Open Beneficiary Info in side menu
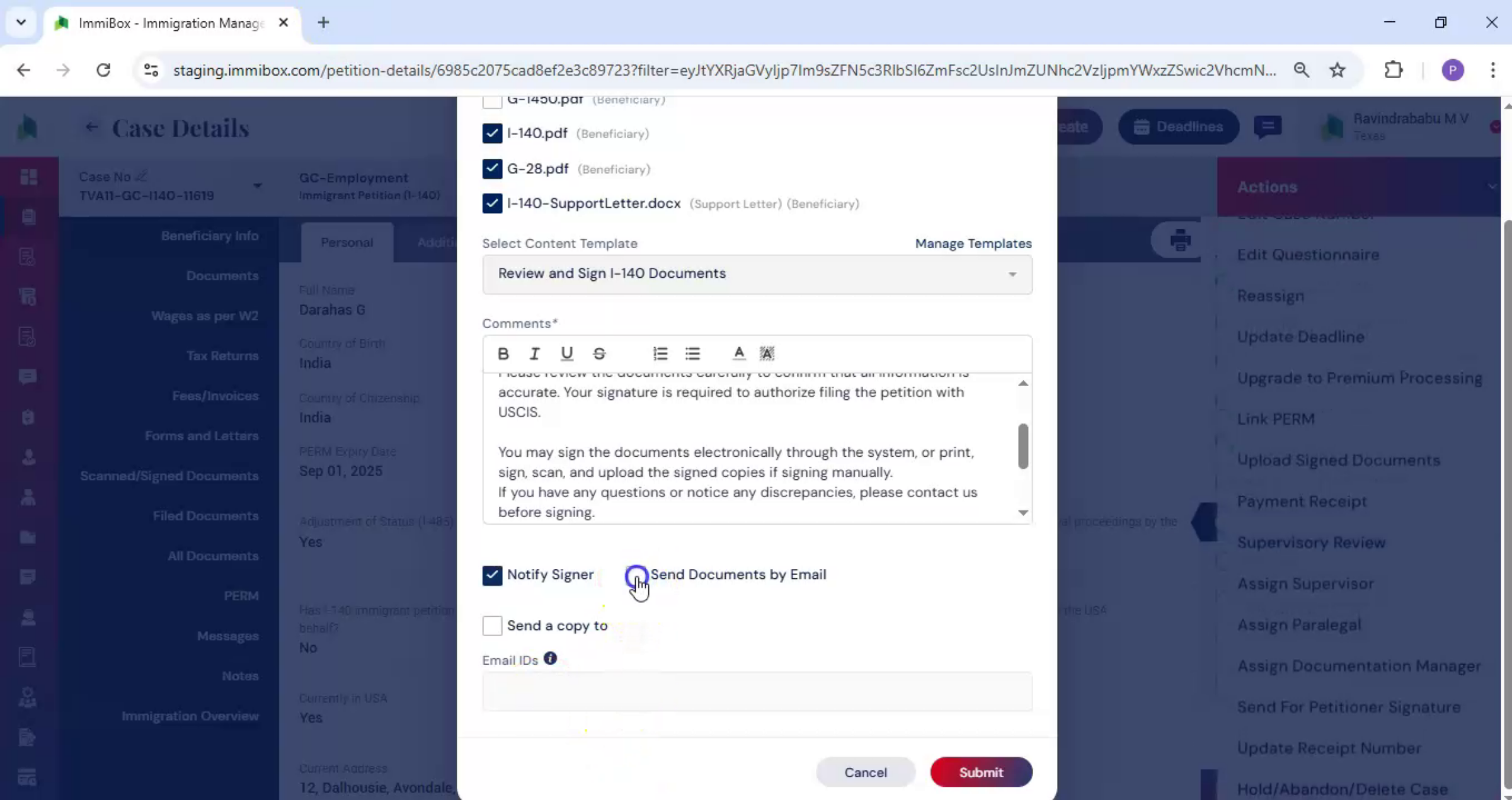Image resolution: width=1512 pixels, height=800 pixels. coord(210,236)
